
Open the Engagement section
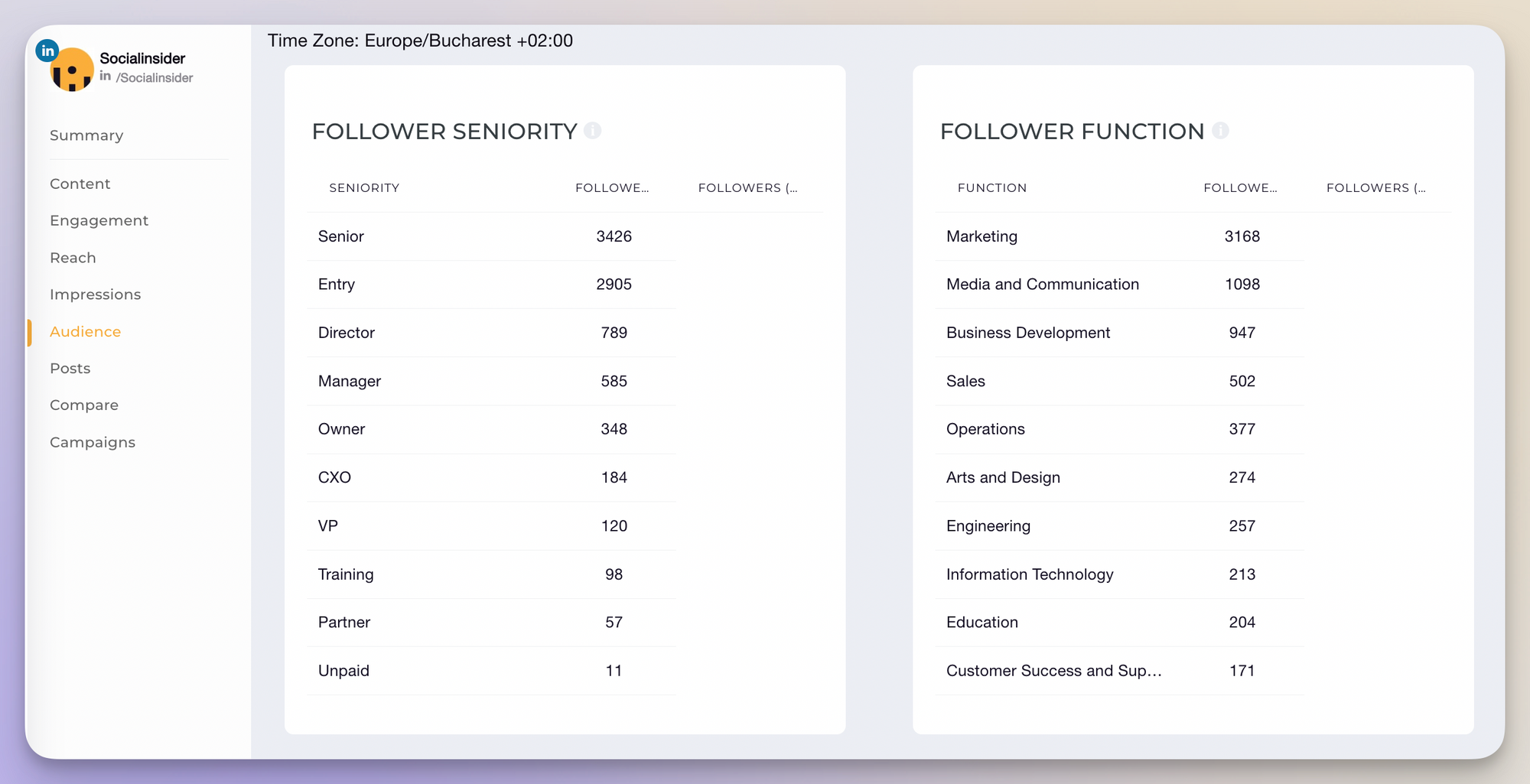[99, 220]
